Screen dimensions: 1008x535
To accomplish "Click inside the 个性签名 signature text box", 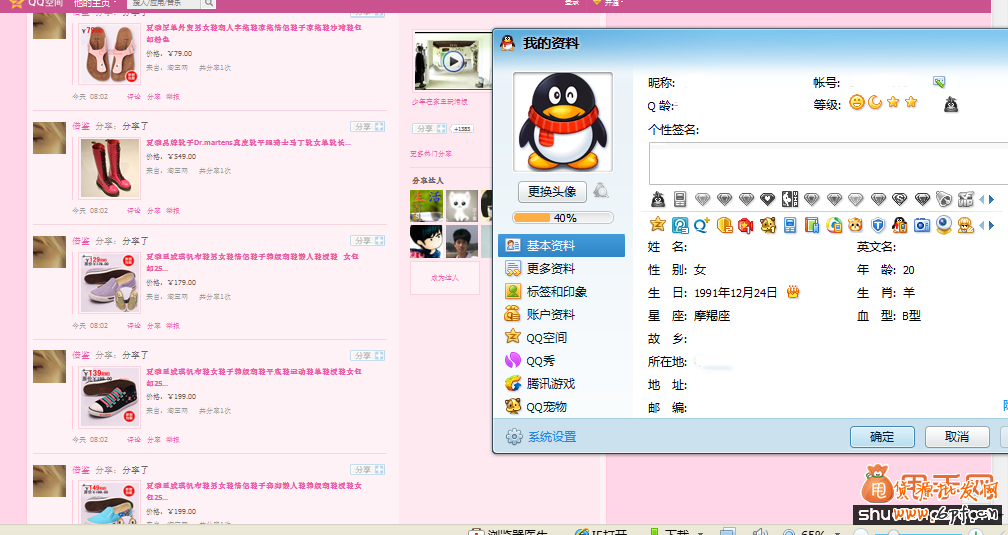I will (820, 163).
